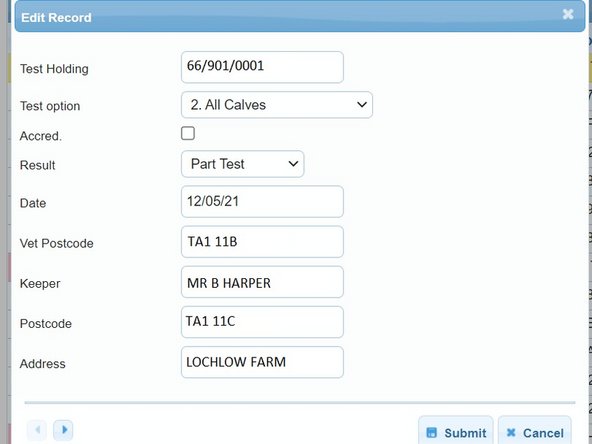The image size is (592, 444).
Task: Click the Vet Postcode input field
Action: click(262, 242)
